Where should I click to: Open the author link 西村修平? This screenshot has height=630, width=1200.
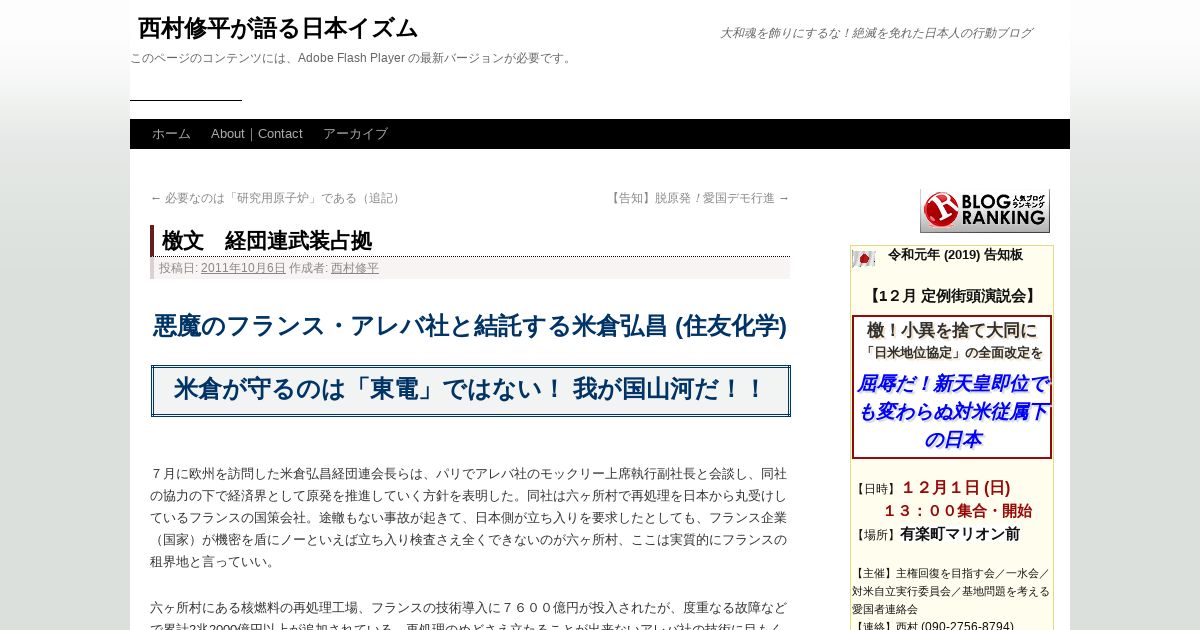click(355, 268)
